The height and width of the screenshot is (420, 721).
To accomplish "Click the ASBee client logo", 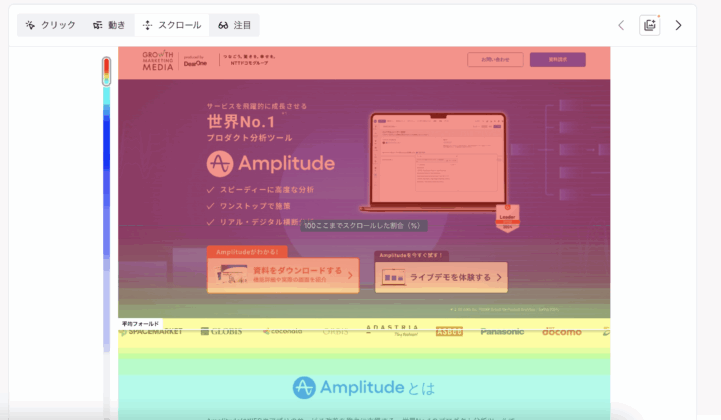I will click(x=449, y=331).
